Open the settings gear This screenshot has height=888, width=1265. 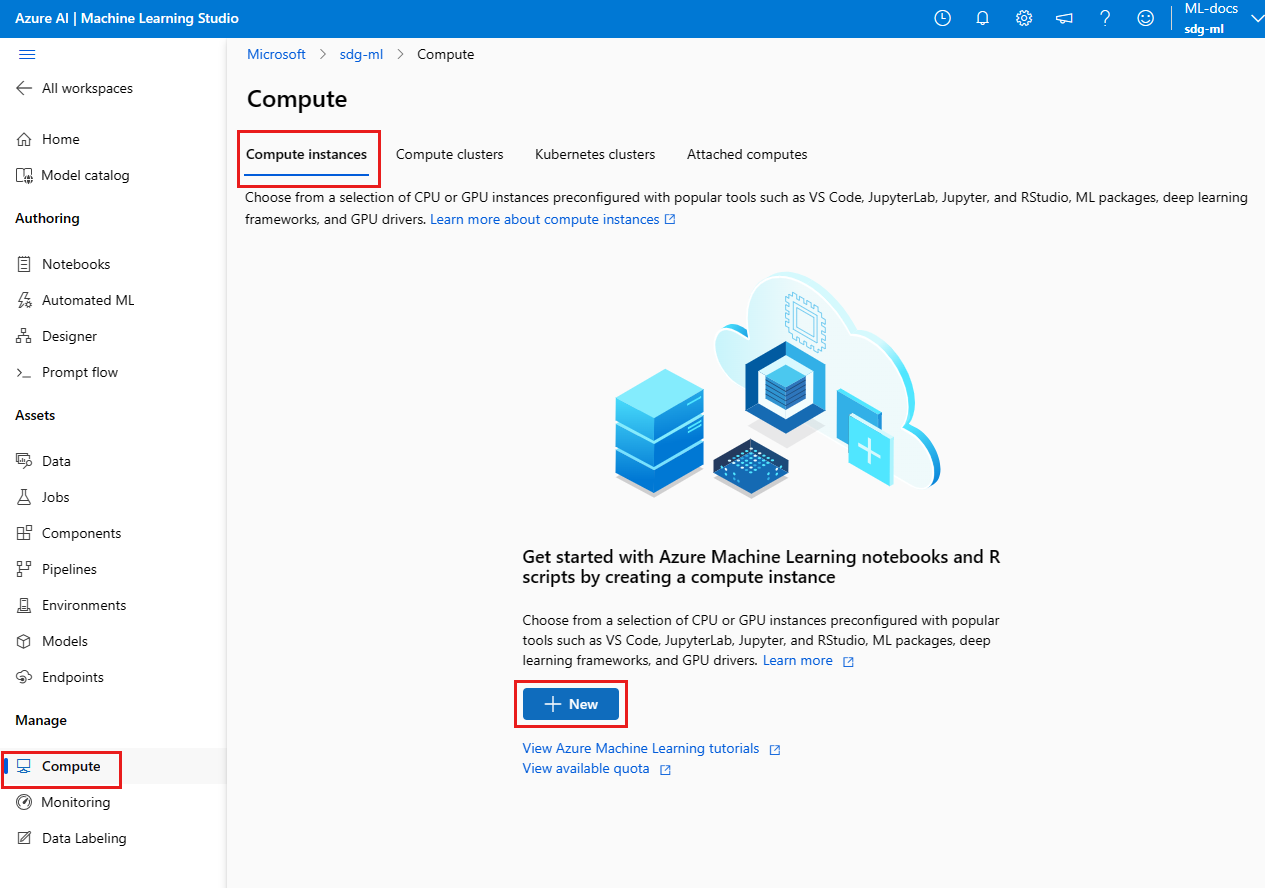click(x=1023, y=18)
